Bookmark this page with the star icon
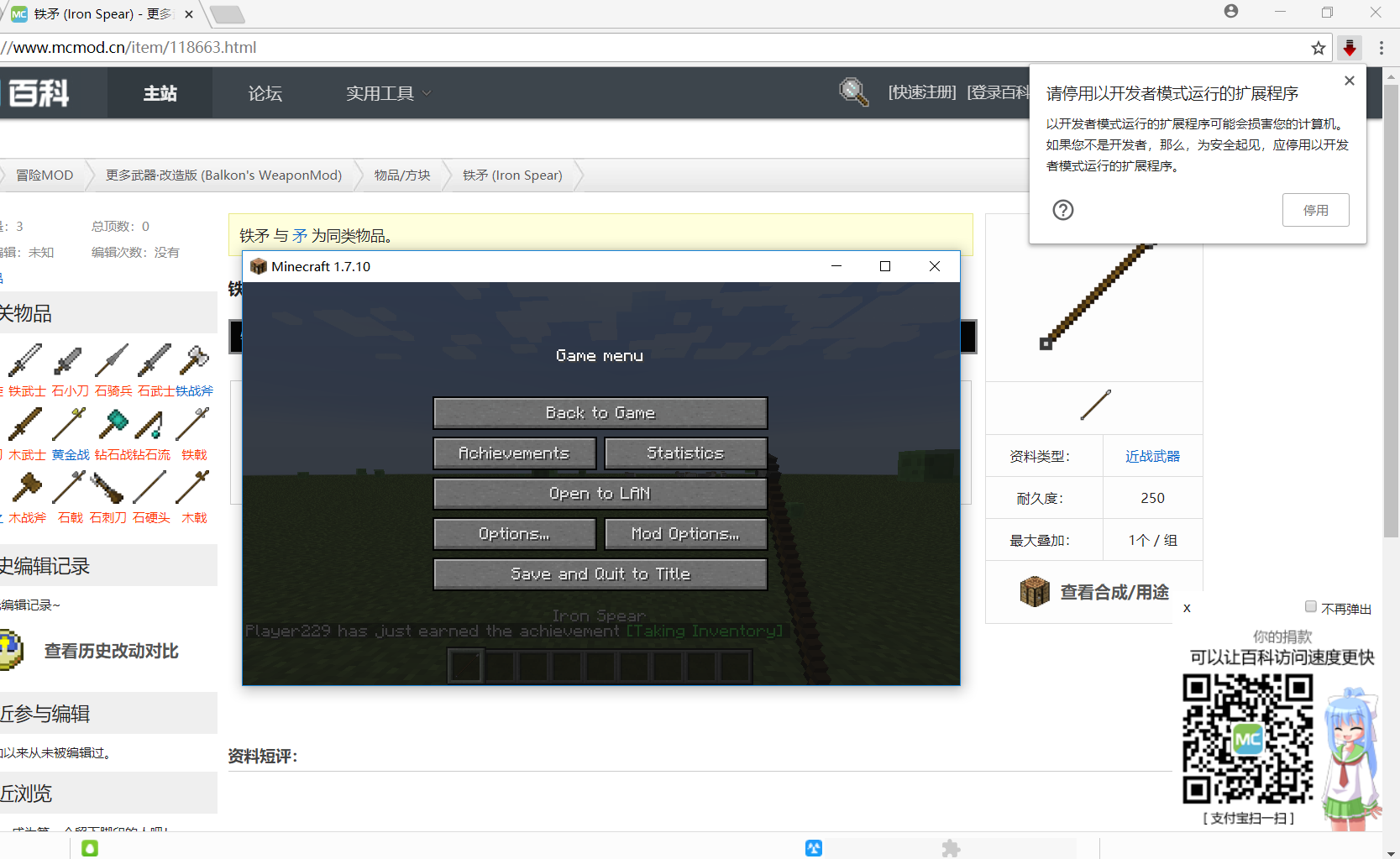 [x=1319, y=48]
